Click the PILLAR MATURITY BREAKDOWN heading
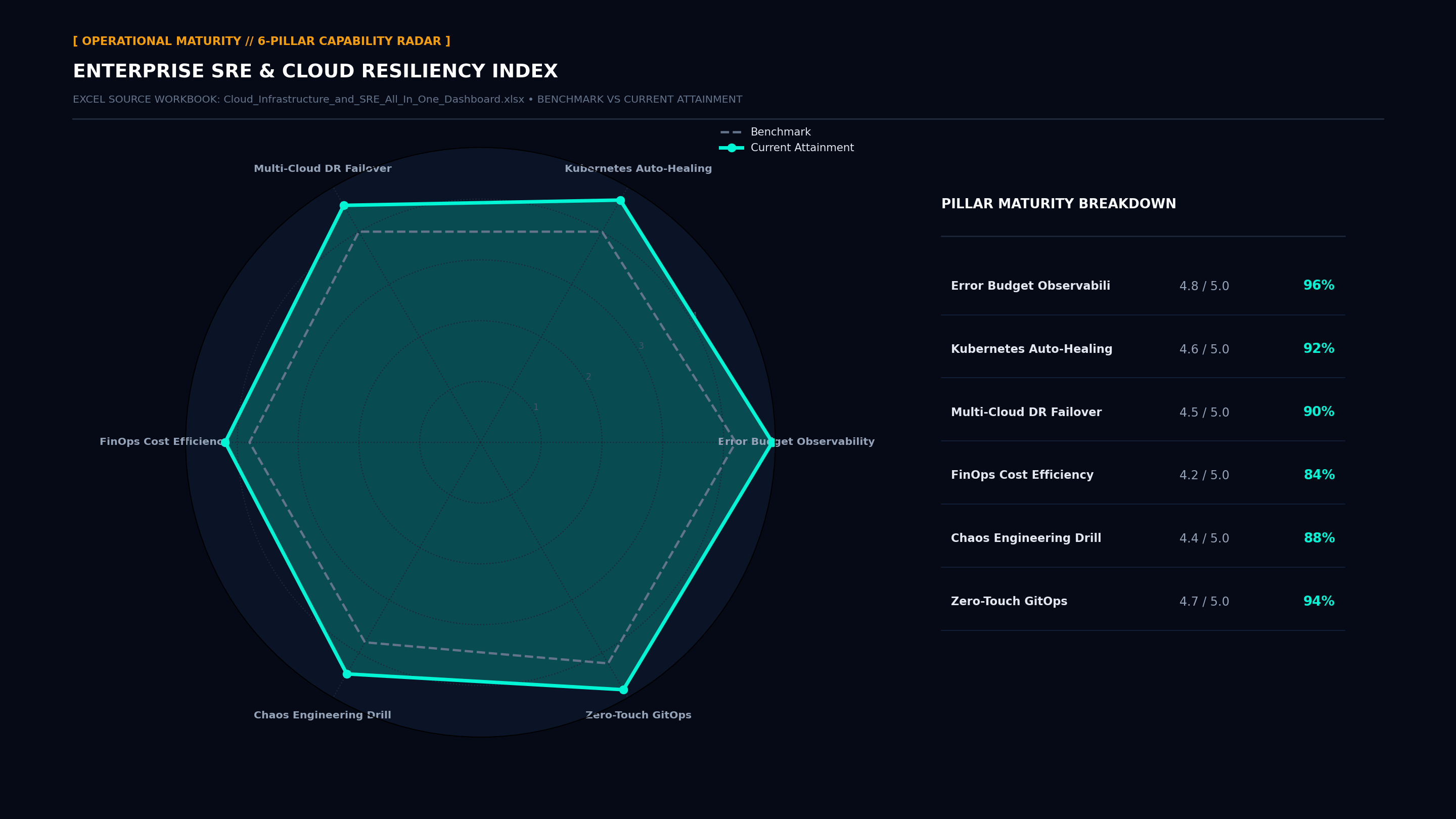The image size is (1456, 819). click(1059, 204)
